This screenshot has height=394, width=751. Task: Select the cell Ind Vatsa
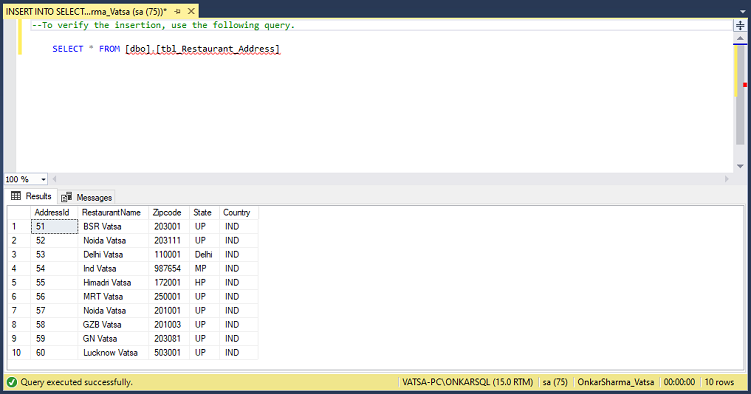[x=113, y=269]
